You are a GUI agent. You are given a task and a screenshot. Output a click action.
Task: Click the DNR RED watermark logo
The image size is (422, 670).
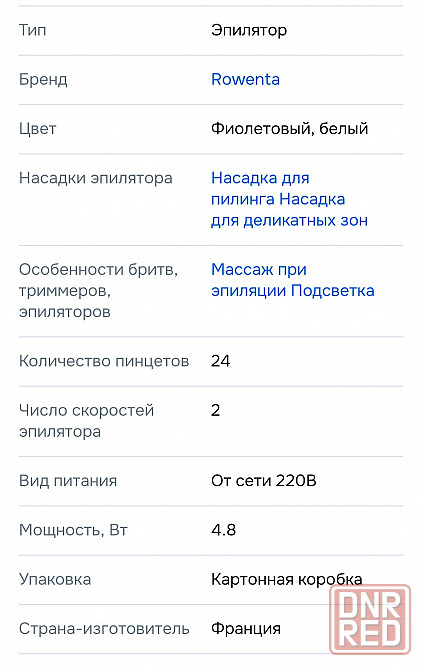coord(370,620)
